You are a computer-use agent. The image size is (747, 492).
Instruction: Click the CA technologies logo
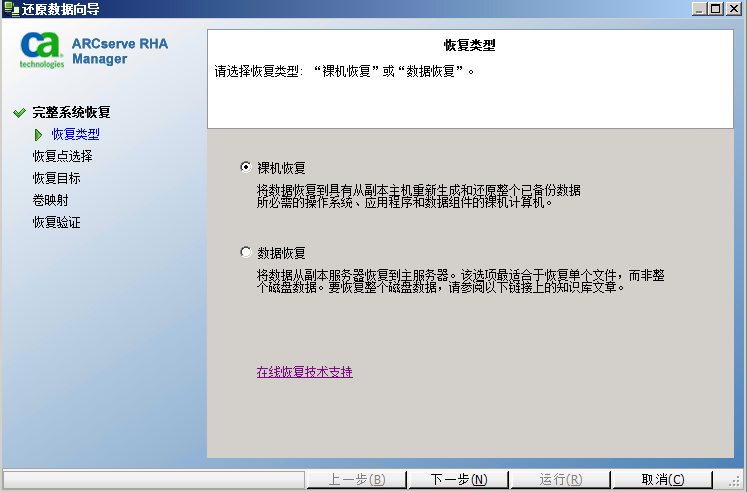(41, 50)
